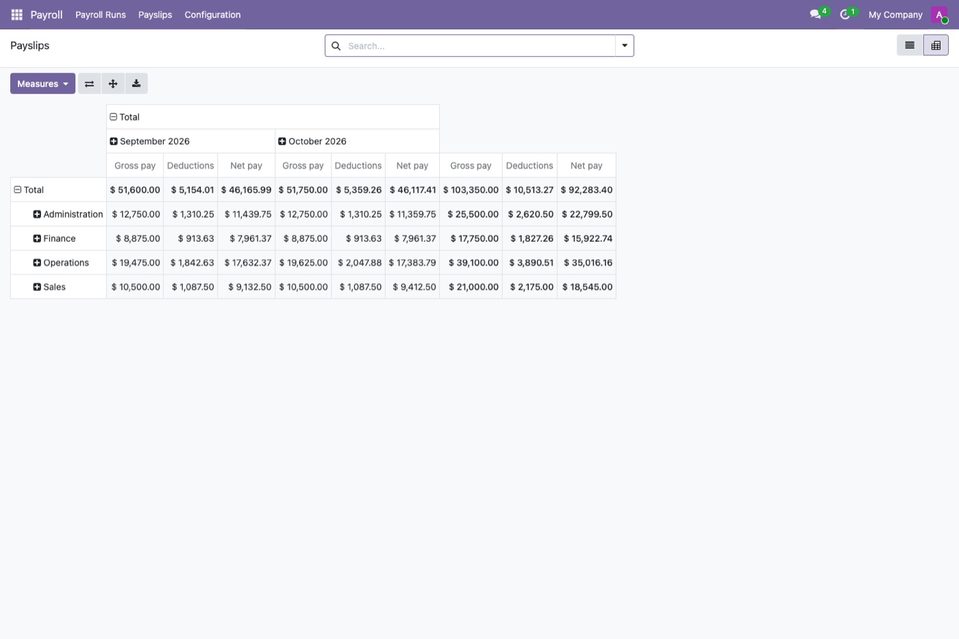This screenshot has width=959, height=639.
Task: Switch to pivot view
Action: 936,45
